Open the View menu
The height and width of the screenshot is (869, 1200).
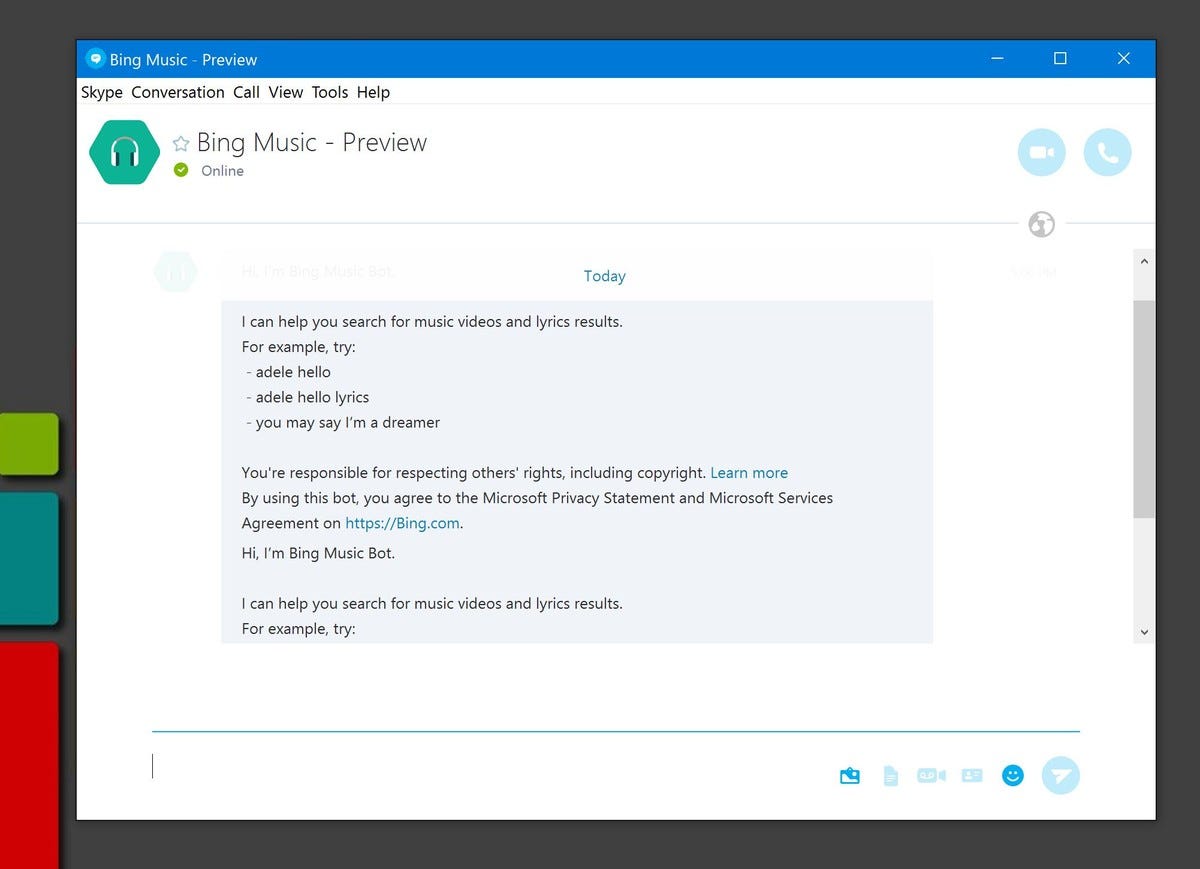click(285, 92)
